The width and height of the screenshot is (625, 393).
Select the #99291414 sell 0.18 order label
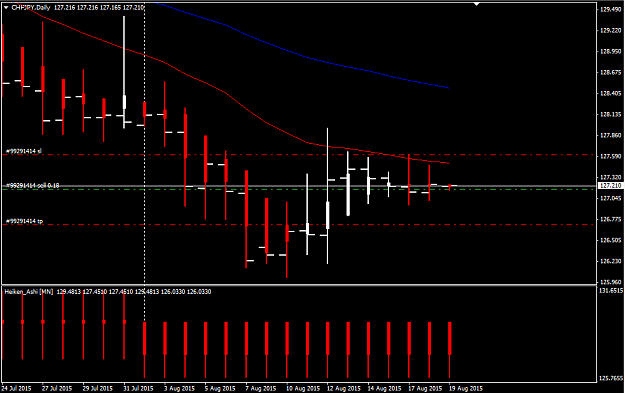coord(32,185)
